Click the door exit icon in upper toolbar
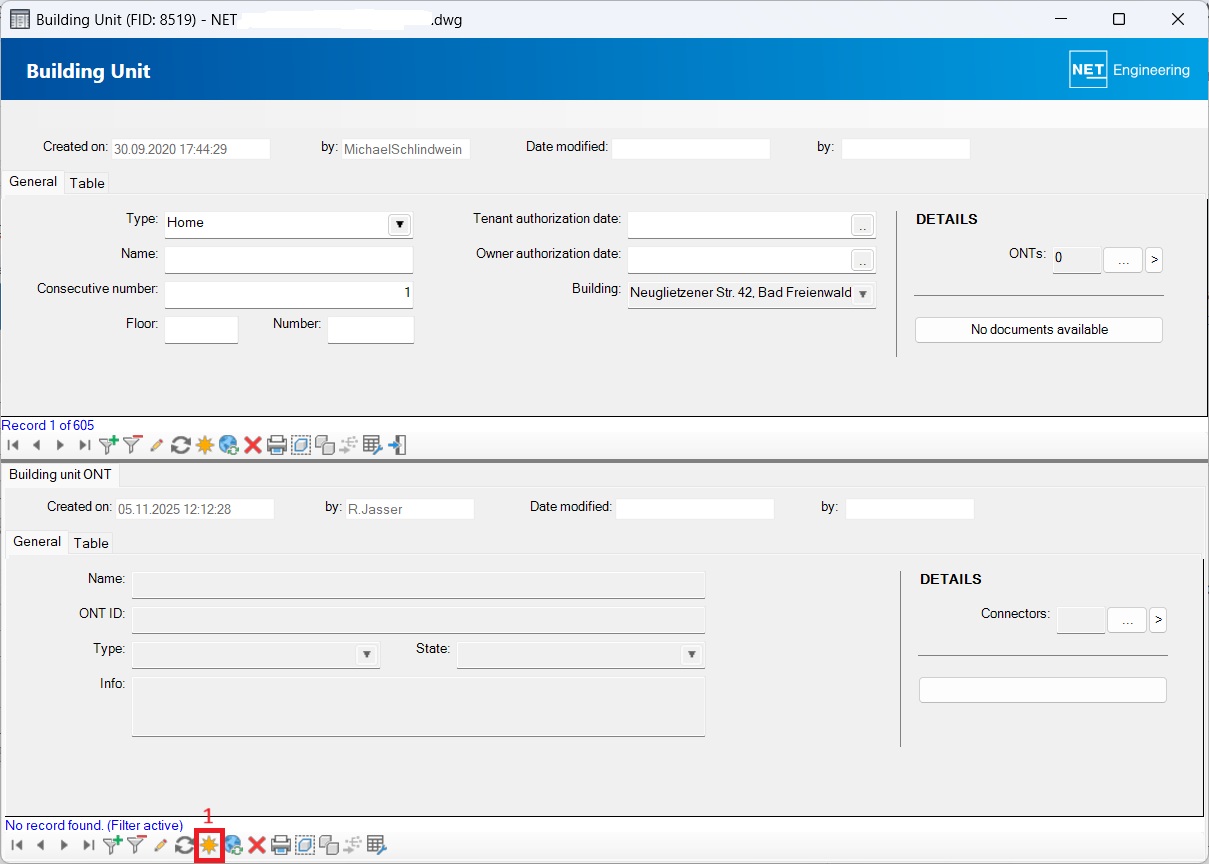 coord(397,445)
